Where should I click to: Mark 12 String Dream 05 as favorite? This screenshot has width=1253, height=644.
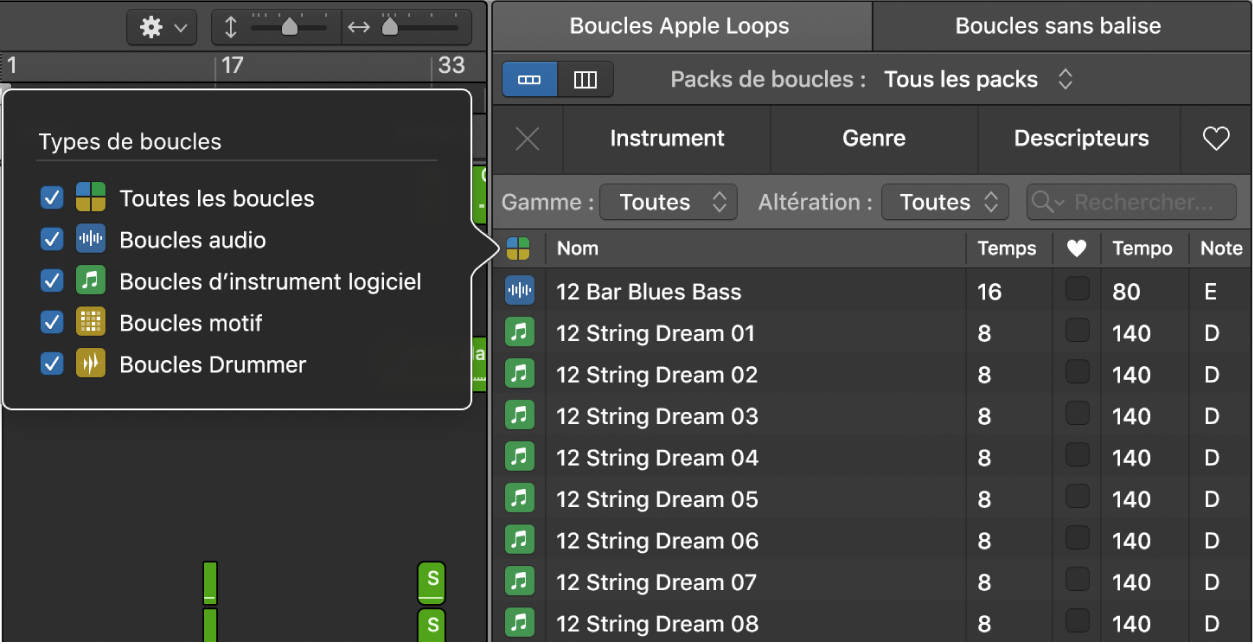coord(1077,496)
